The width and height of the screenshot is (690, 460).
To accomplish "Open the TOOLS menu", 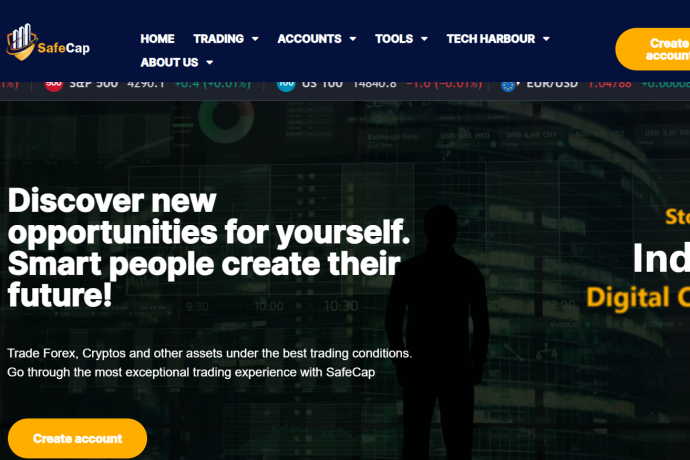I will tap(394, 39).
